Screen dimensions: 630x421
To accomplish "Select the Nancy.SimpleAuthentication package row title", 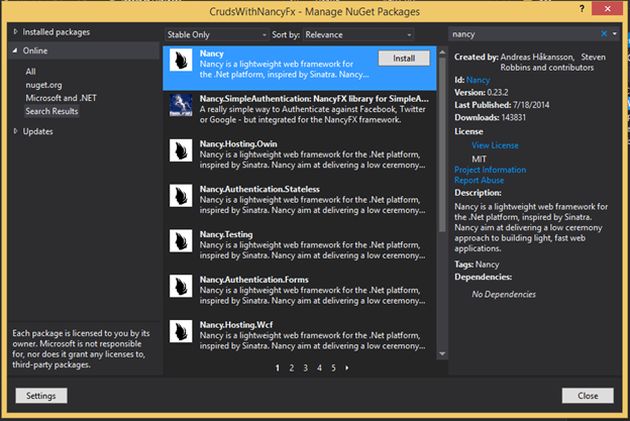I will coord(314,98).
